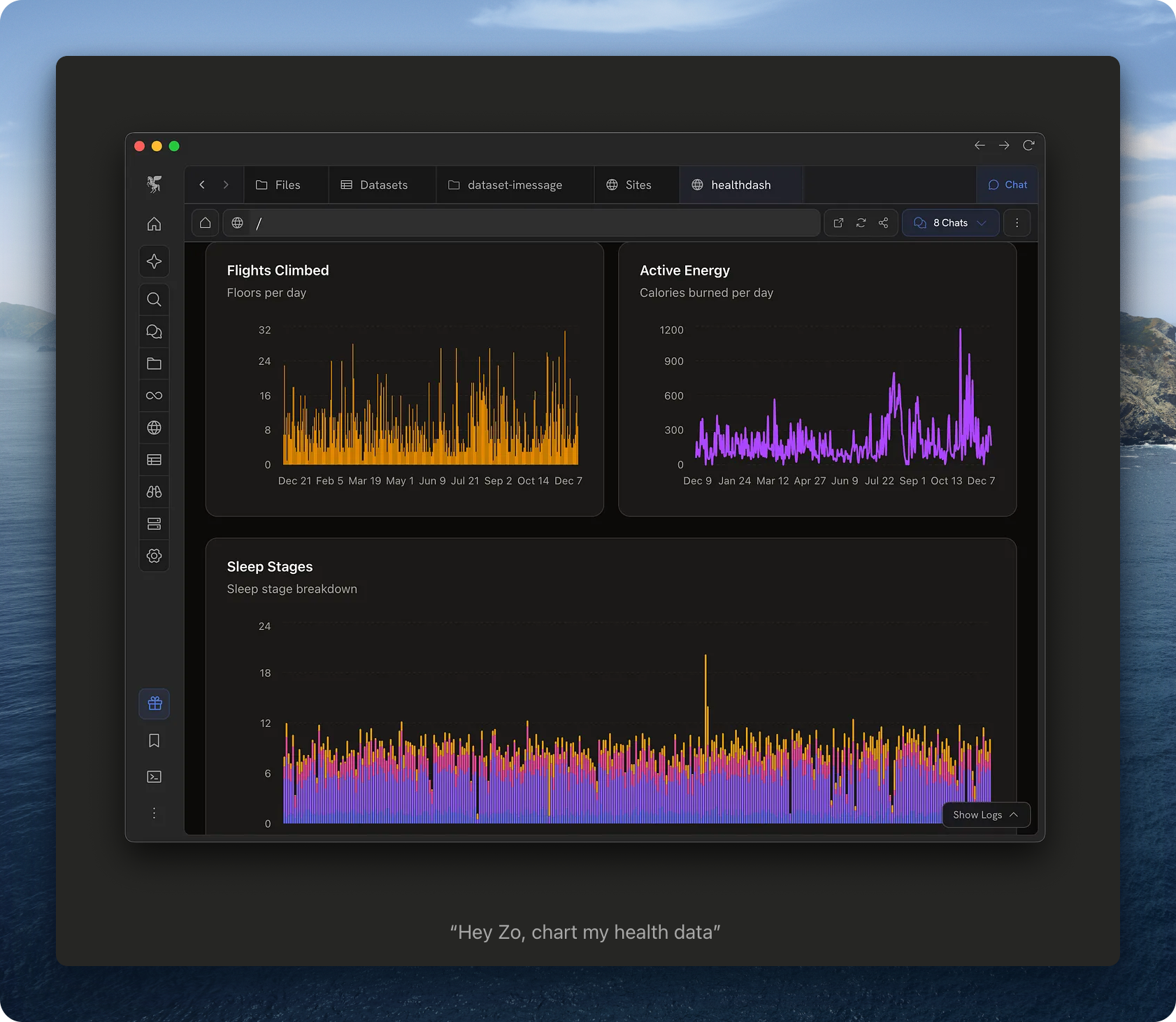1176x1022 pixels.
Task: Click the Chat button at top right
Action: pos(1008,185)
